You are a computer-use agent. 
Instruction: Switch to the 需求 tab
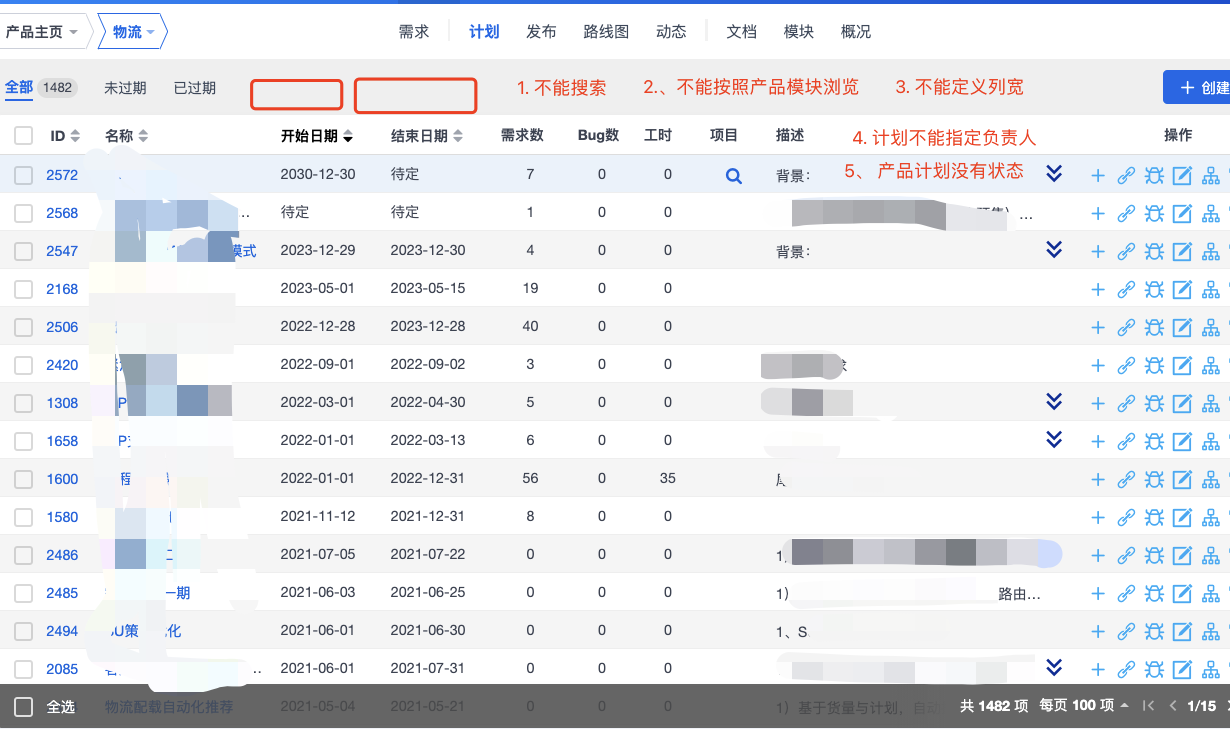tap(413, 32)
